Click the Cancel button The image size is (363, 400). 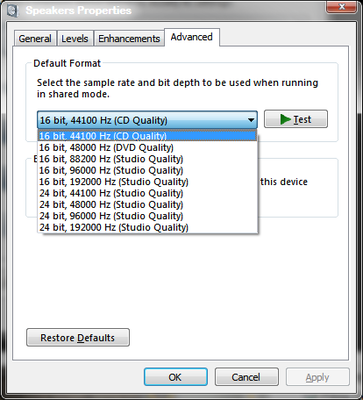click(x=246, y=377)
